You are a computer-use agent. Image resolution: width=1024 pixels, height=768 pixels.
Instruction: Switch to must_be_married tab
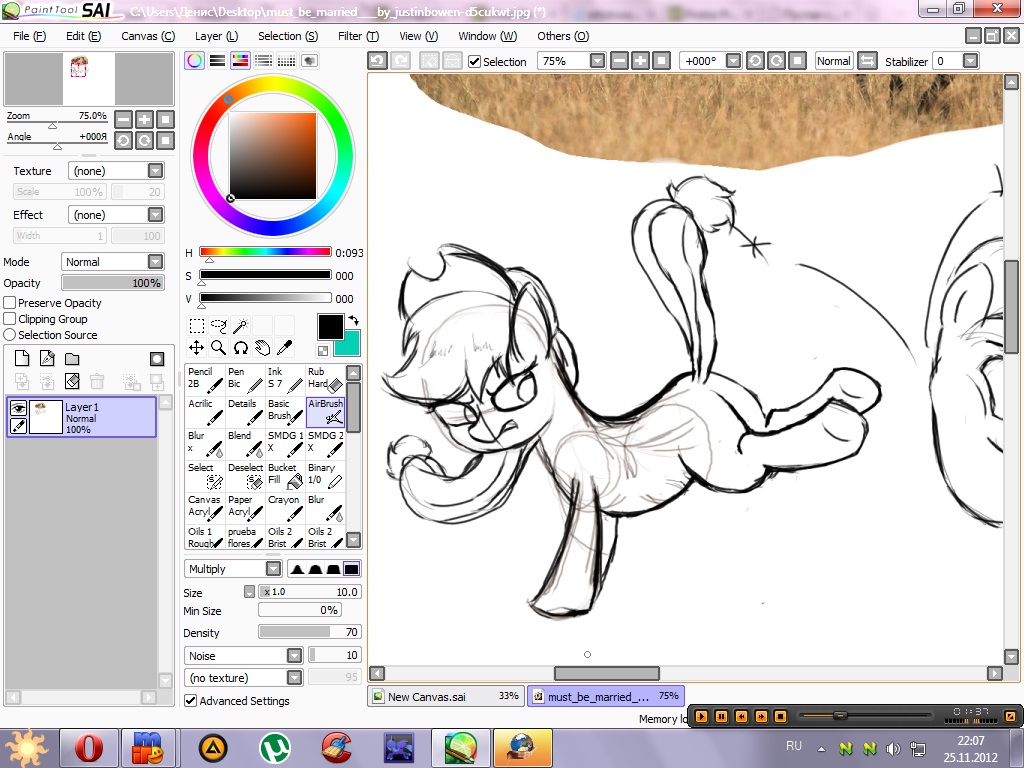click(x=605, y=696)
